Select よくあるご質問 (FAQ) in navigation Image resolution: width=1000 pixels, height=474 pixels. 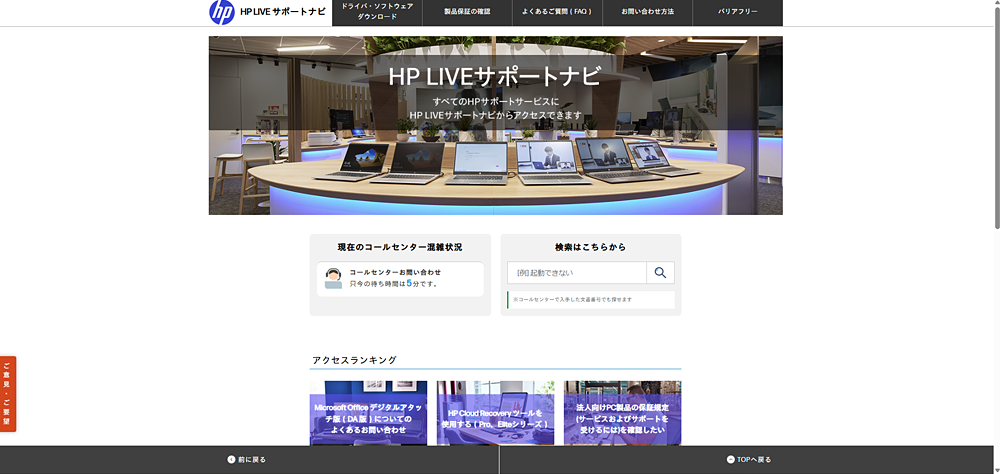[557, 12]
